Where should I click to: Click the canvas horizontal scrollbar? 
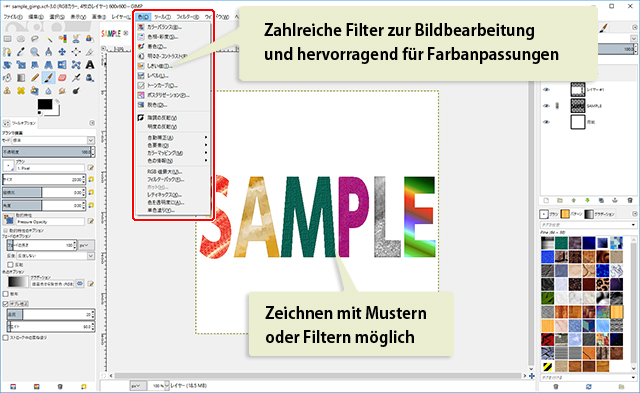(x=318, y=375)
